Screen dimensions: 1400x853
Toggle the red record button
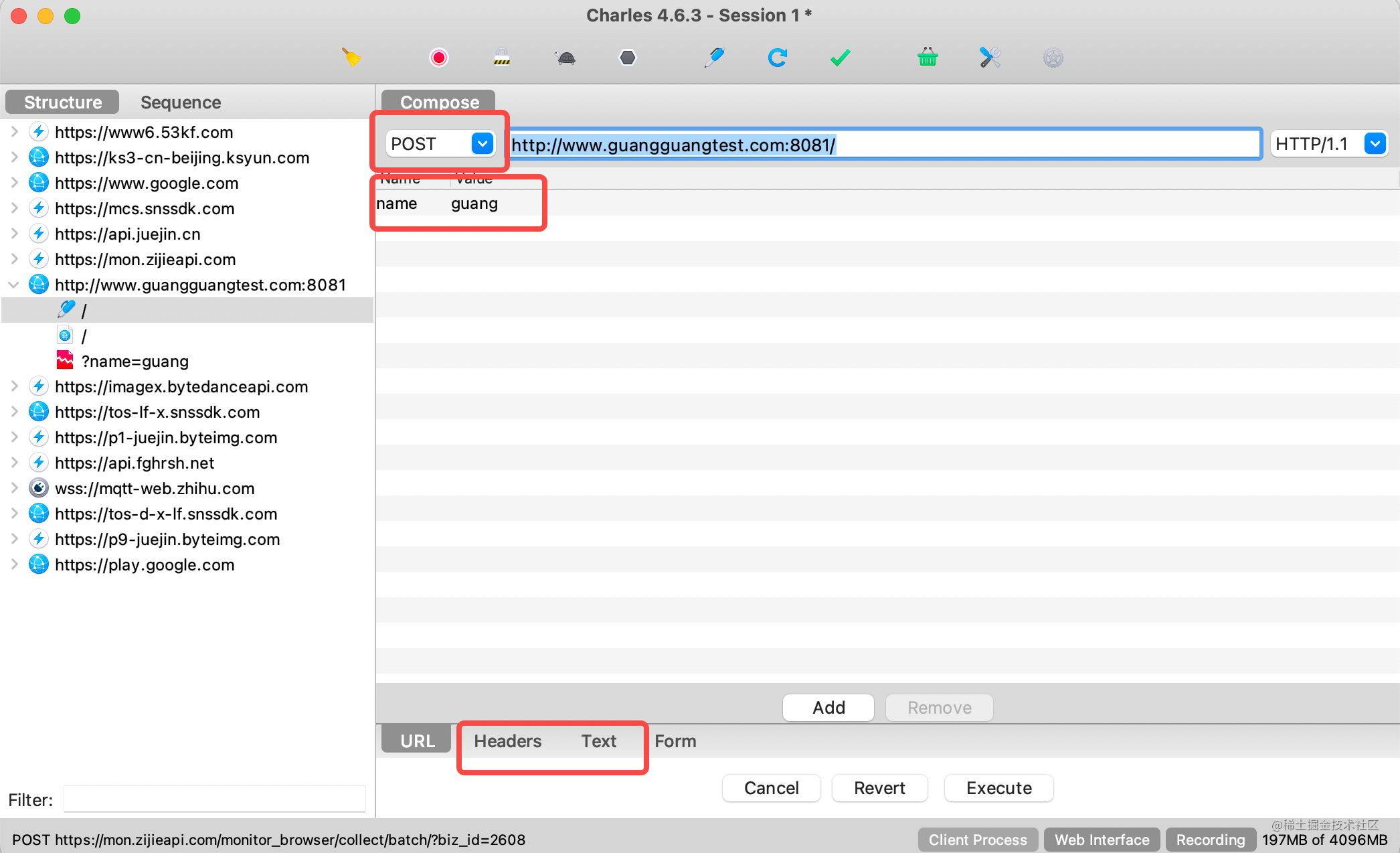coord(439,58)
